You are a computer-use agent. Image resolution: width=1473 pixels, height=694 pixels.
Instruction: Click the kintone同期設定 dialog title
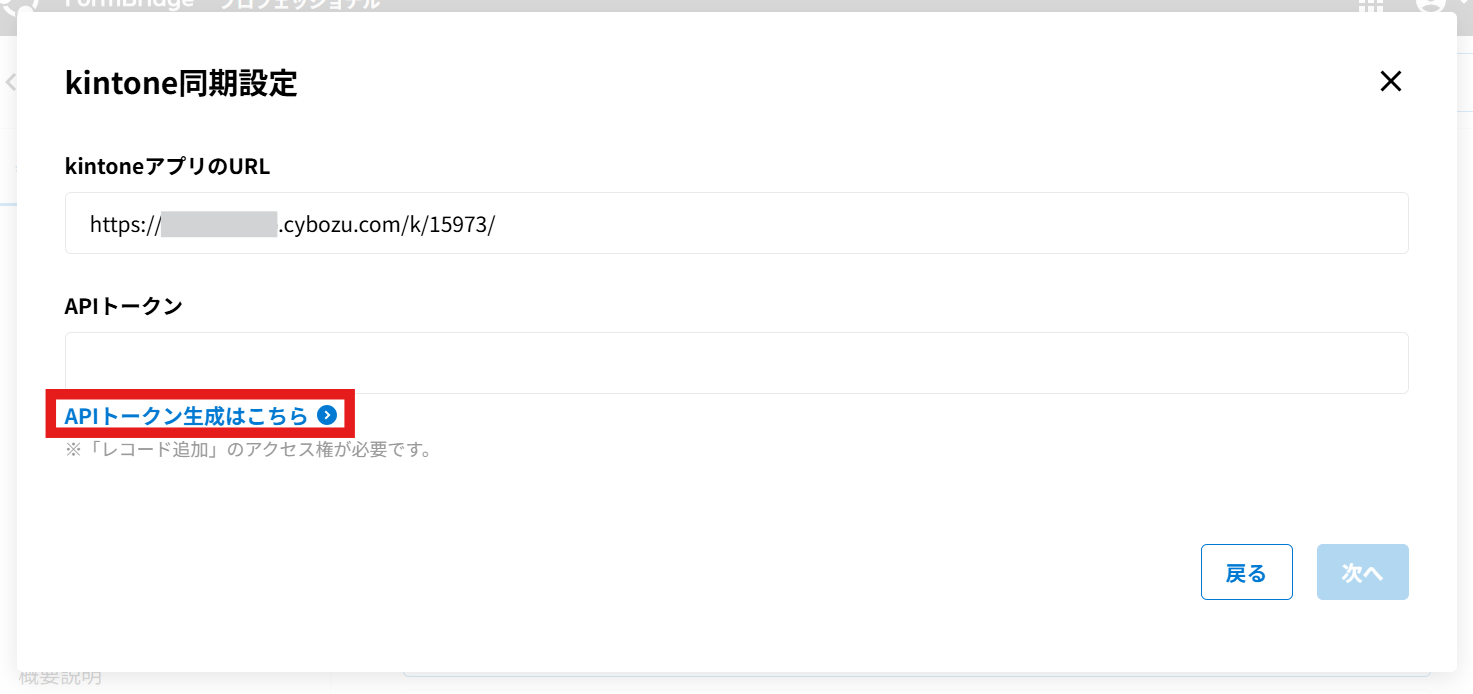point(181,83)
